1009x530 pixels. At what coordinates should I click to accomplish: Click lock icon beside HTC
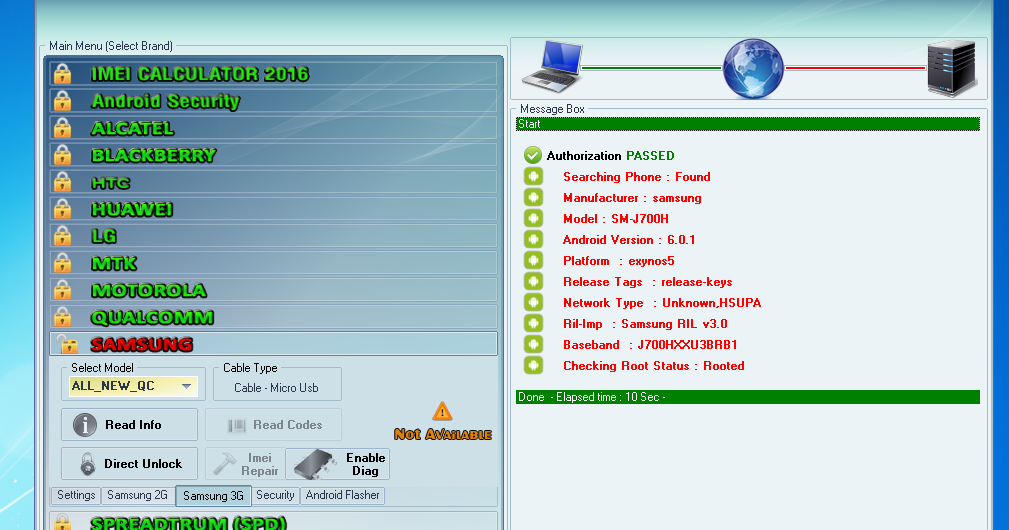pyautogui.click(x=62, y=182)
